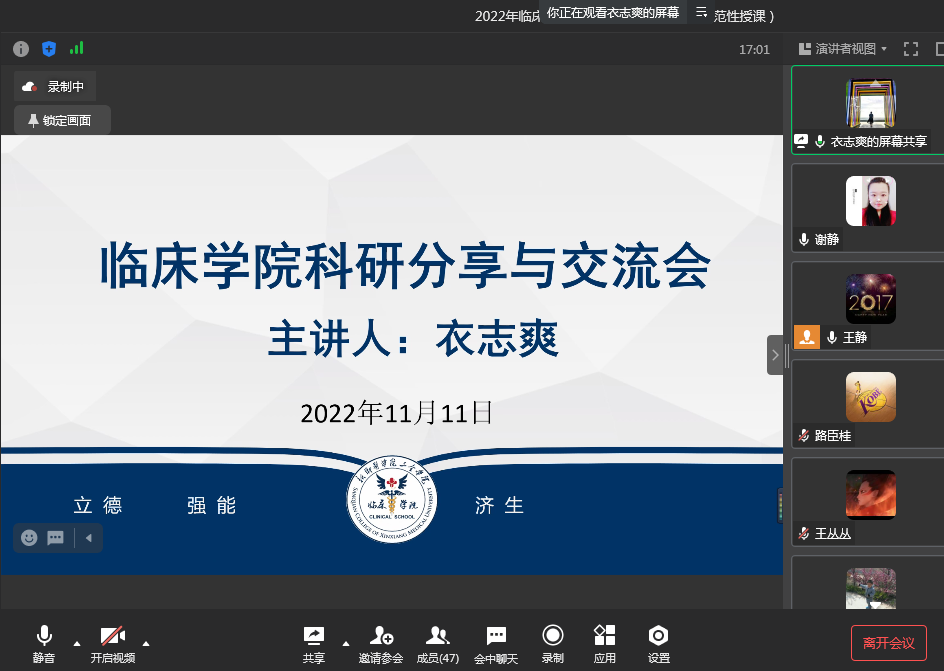The width and height of the screenshot is (944, 671).
Task: Click the 录制 record button icon
Action: pyautogui.click(x=552, y=642)
